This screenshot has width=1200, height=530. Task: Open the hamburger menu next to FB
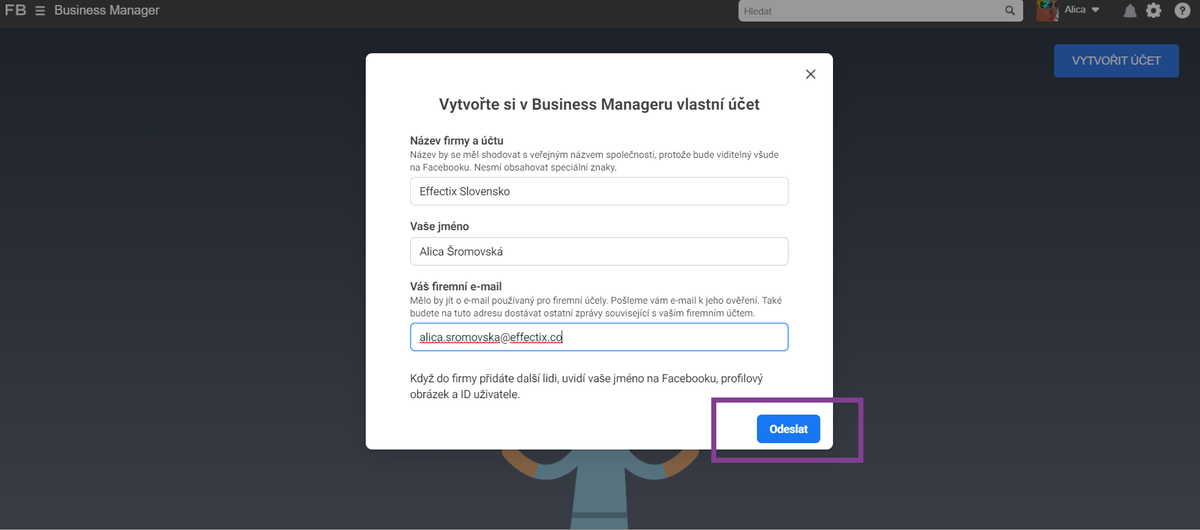[40, 11]
